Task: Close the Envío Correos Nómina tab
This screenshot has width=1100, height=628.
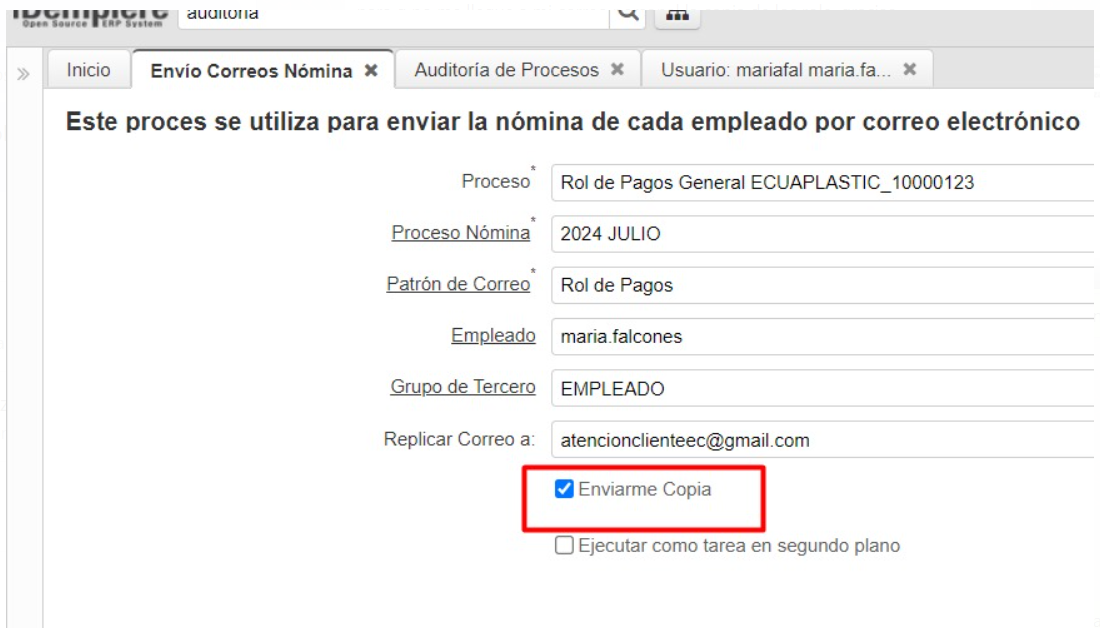Action: pos(371,71)
